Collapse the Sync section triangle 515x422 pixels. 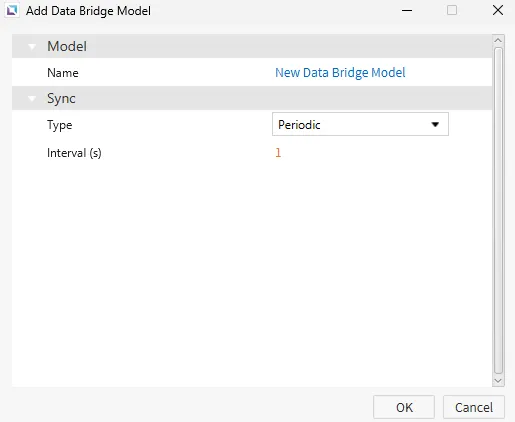tap(32, 98)
